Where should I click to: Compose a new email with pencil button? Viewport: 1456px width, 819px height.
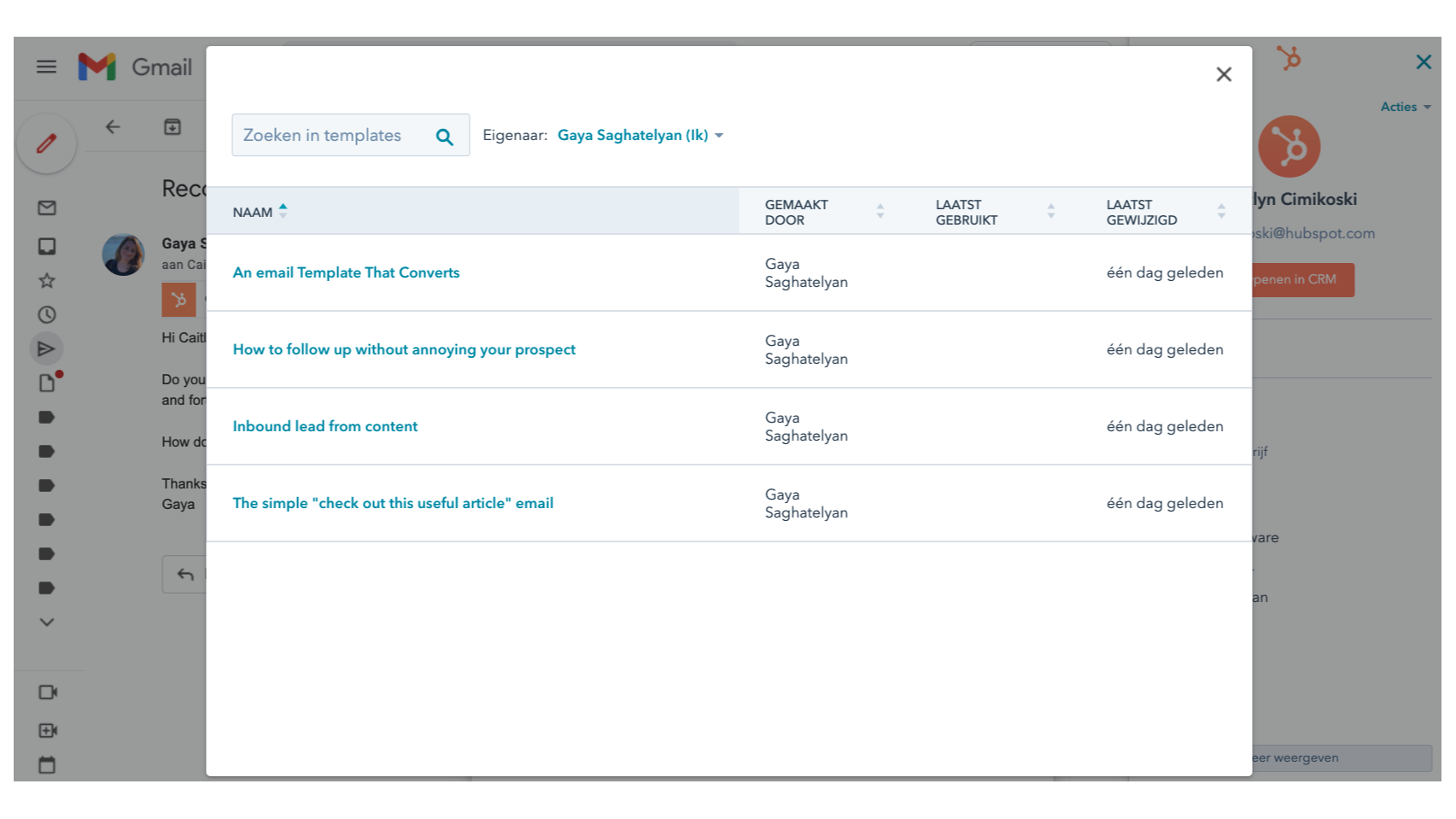(x=47, y=143)
